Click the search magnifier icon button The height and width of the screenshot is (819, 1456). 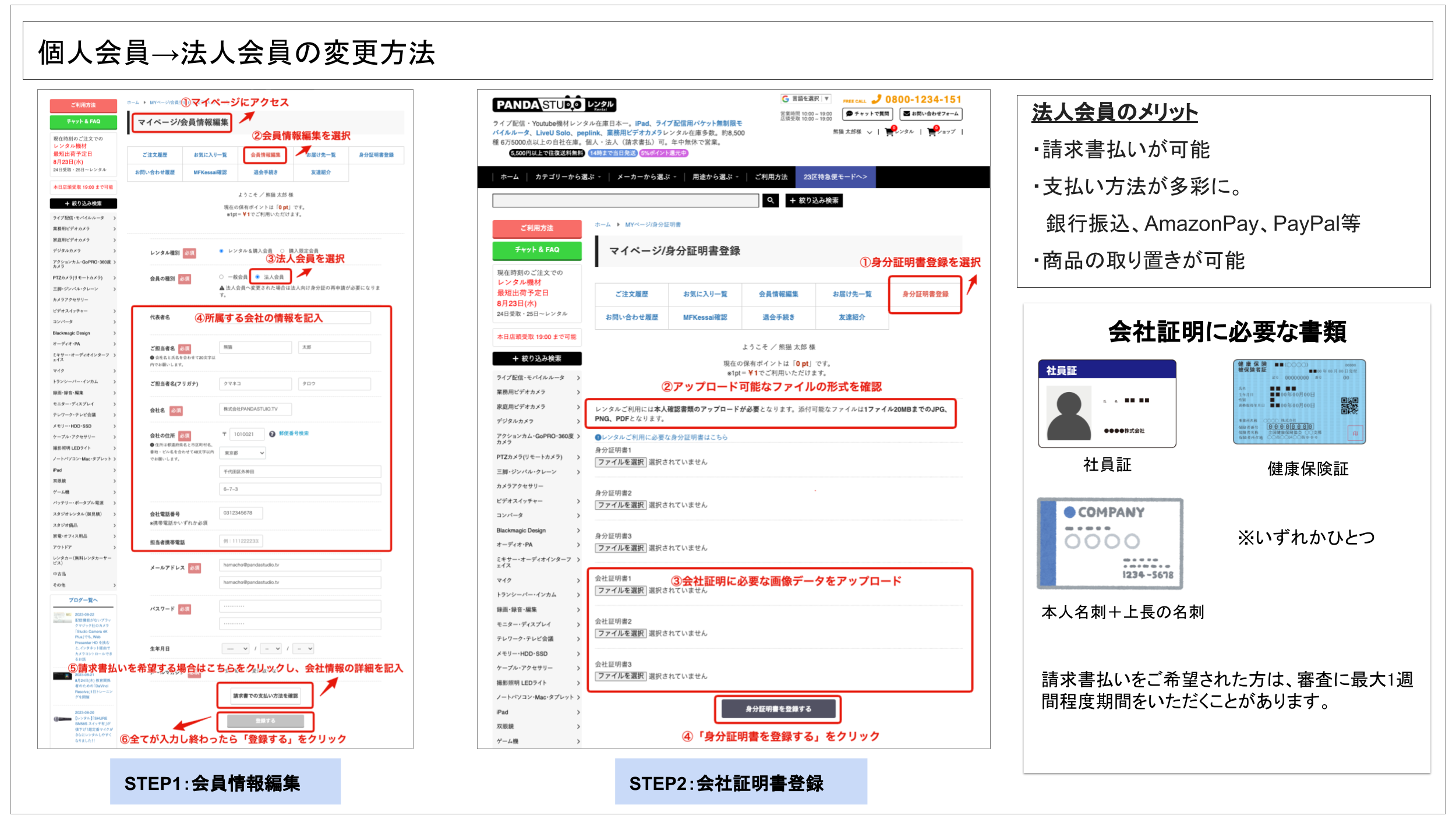[770, 200]
